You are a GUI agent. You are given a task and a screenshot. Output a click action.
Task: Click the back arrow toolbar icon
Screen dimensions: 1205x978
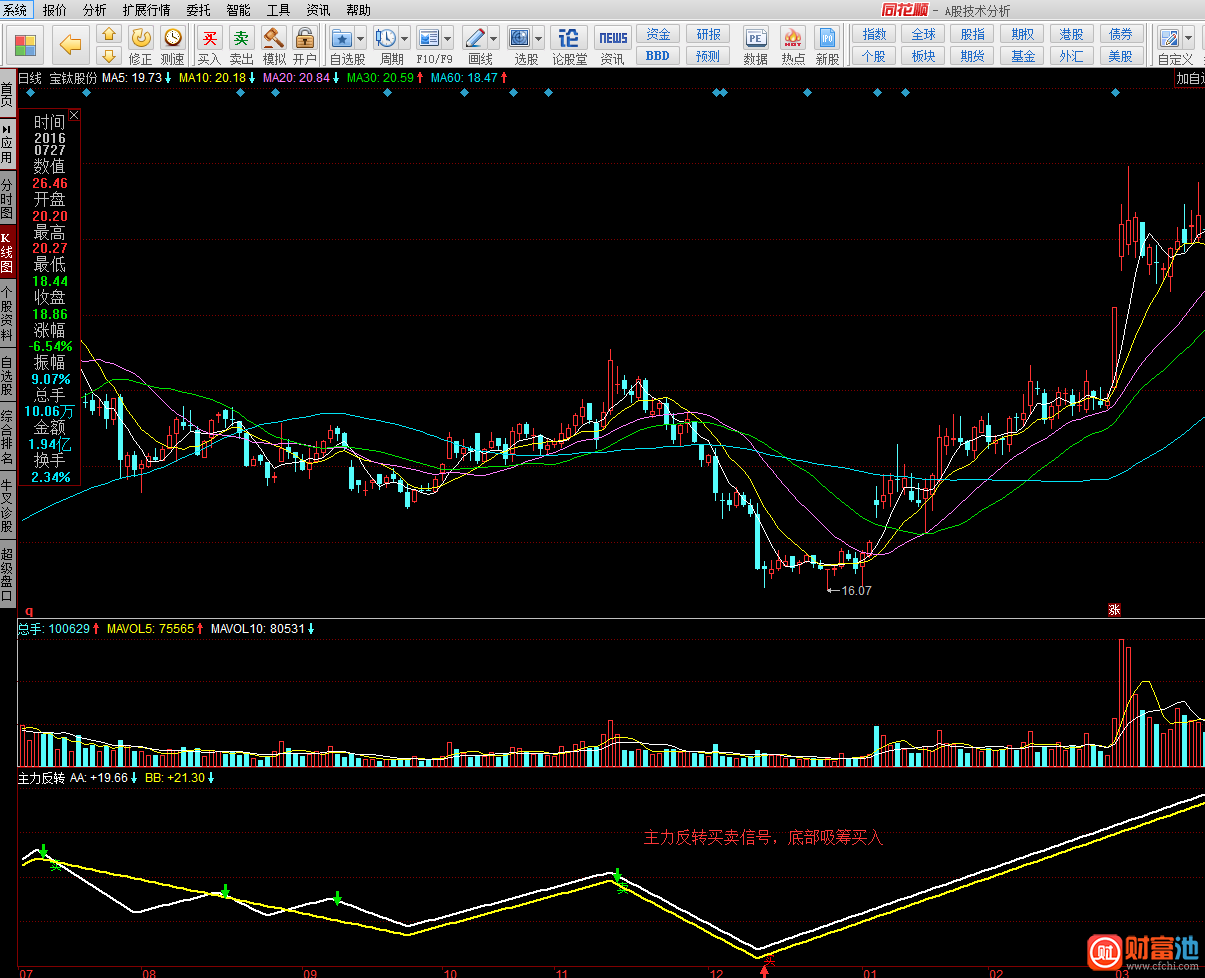[x=69, y=44]
